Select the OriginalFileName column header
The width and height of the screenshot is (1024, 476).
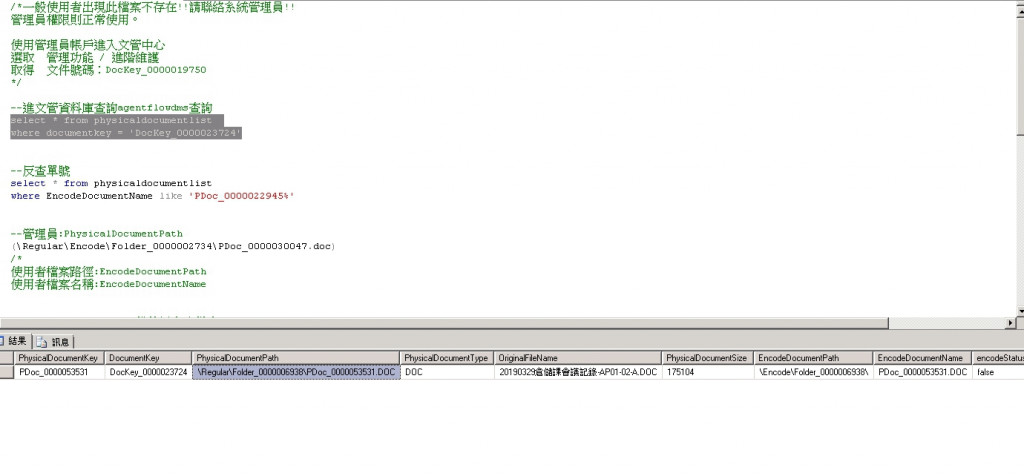tap(578, 358)
